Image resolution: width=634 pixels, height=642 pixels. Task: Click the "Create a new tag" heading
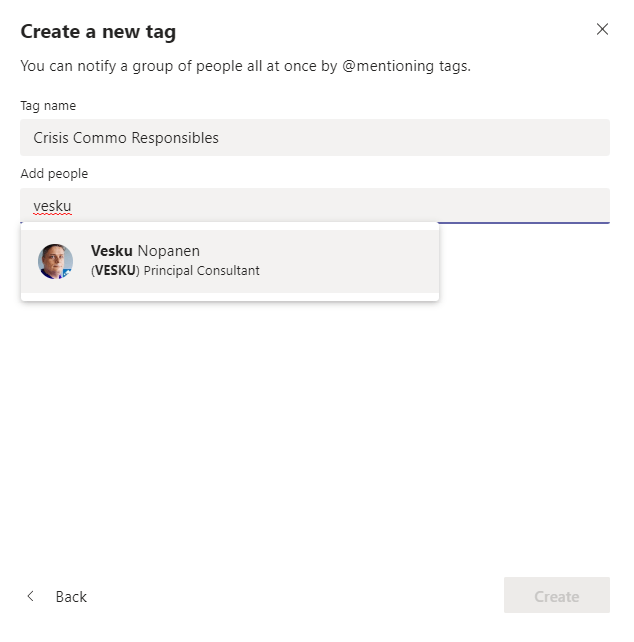98,31
